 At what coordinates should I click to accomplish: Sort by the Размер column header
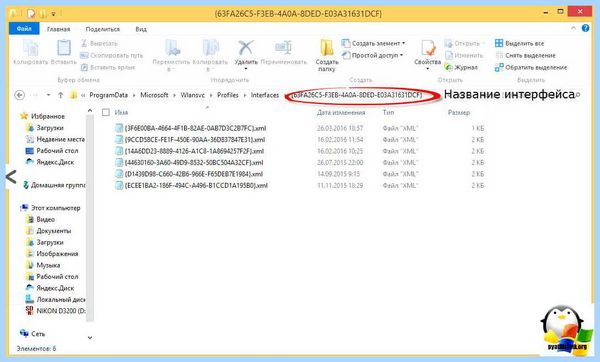(459, 113)
